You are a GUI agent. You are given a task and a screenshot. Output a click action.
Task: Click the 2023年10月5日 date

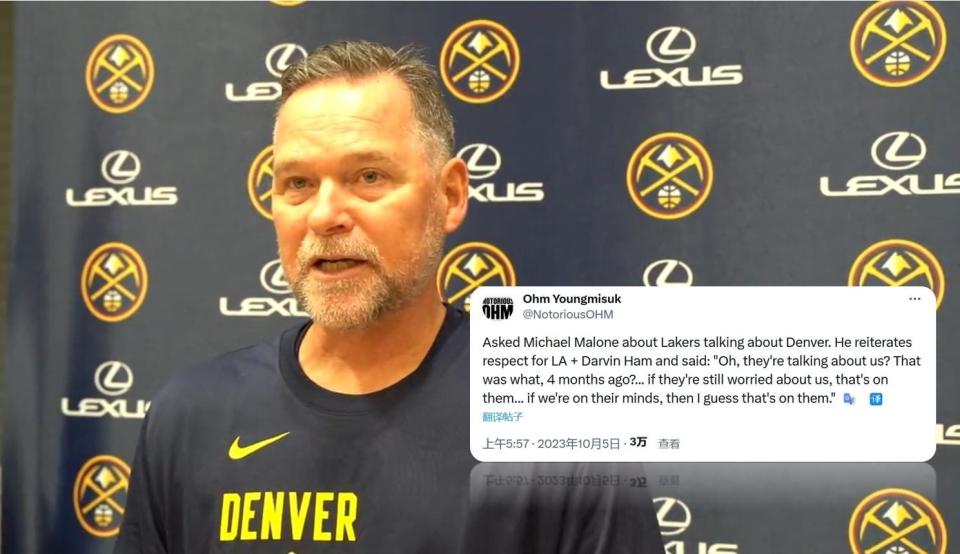(579, 443)
